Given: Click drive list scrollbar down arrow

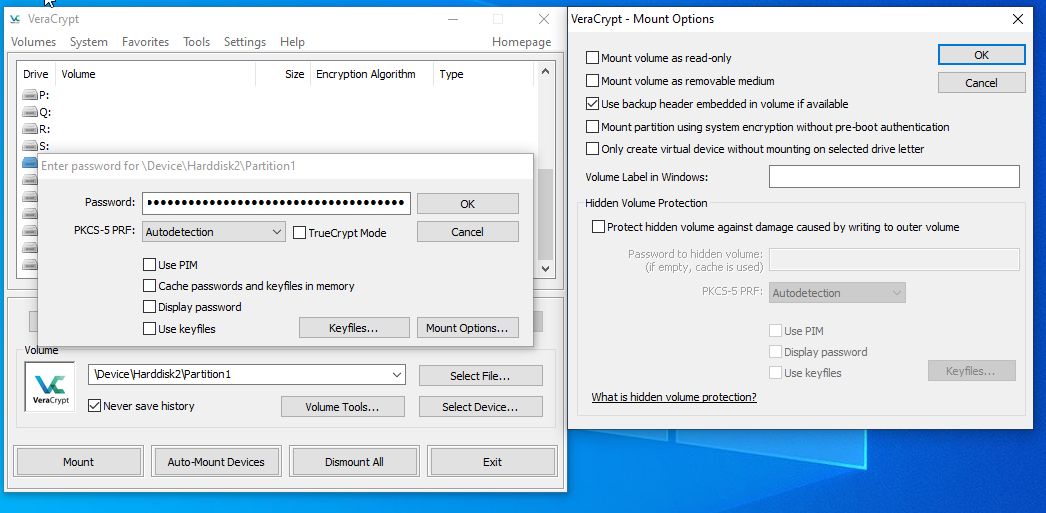Looking at the screenshot, I should point(545,268).
